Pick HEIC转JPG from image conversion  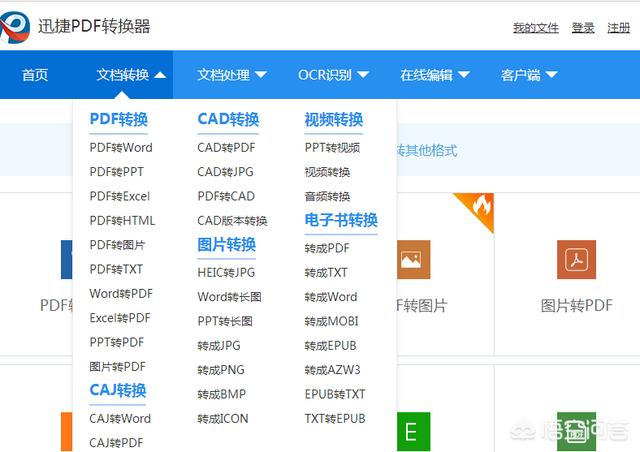[226, 272]
